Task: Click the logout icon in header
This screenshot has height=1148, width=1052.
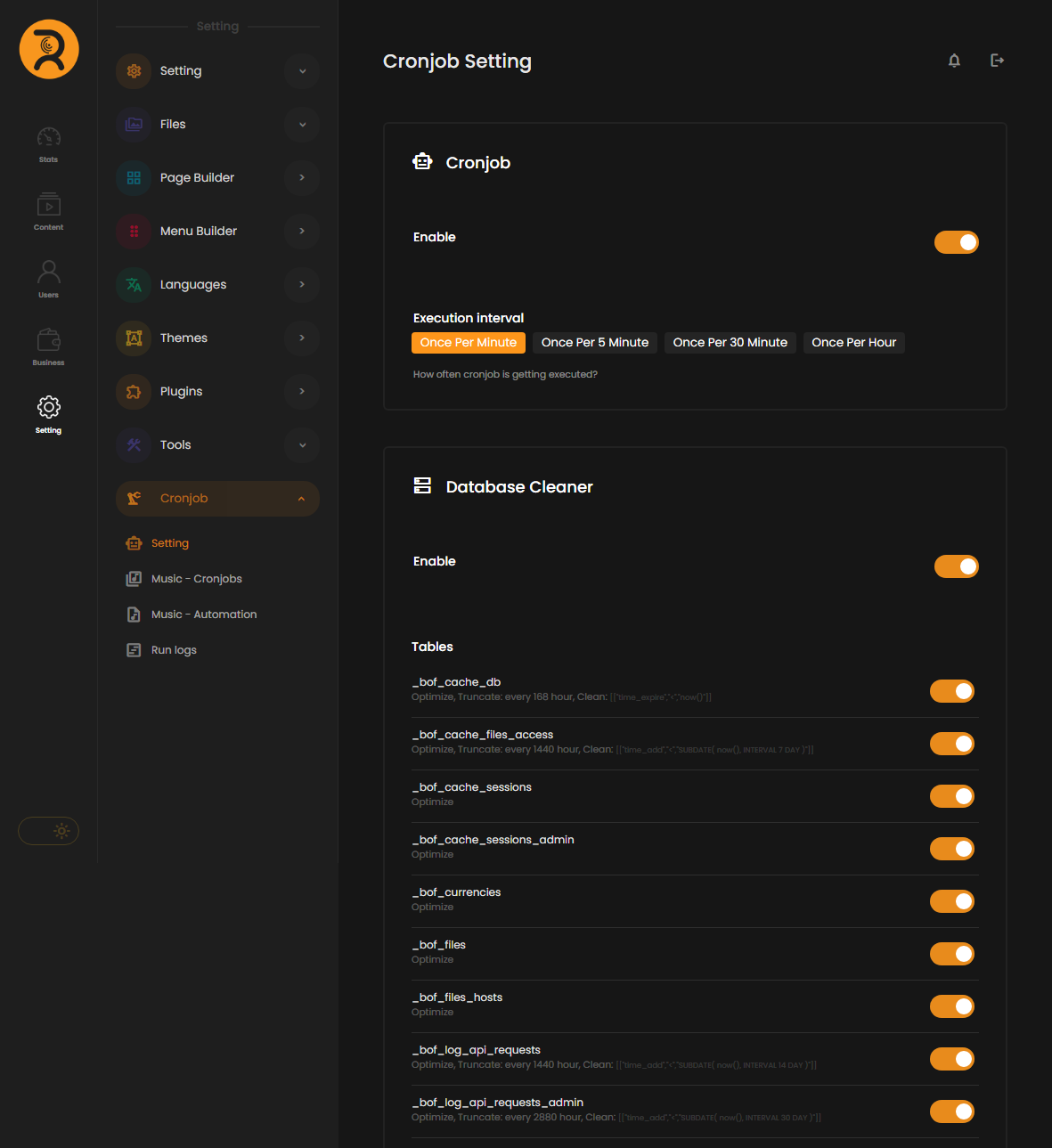Action: (x=997, y=61)
